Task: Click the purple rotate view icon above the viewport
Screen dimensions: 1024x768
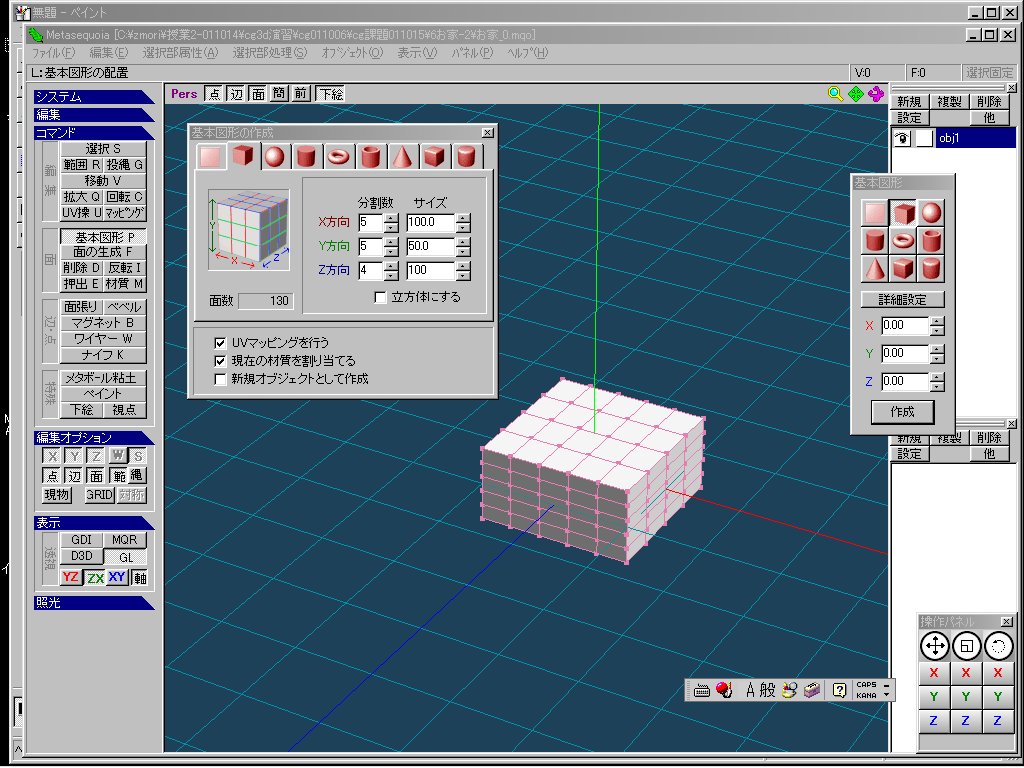Action: pyautogui.click(x=876, y=94)
